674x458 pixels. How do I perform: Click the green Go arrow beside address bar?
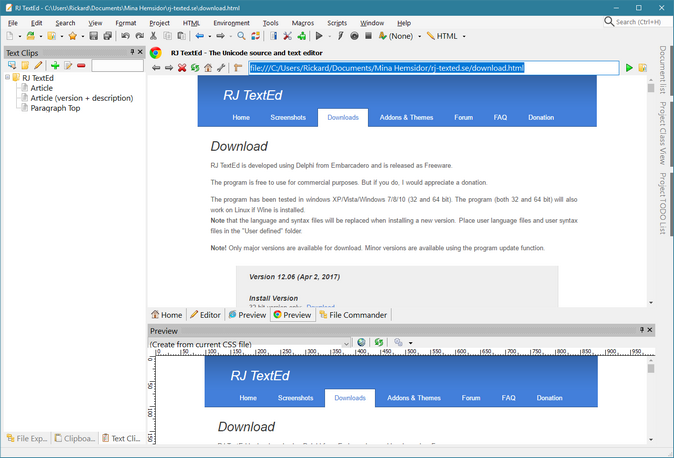point(629,68)
